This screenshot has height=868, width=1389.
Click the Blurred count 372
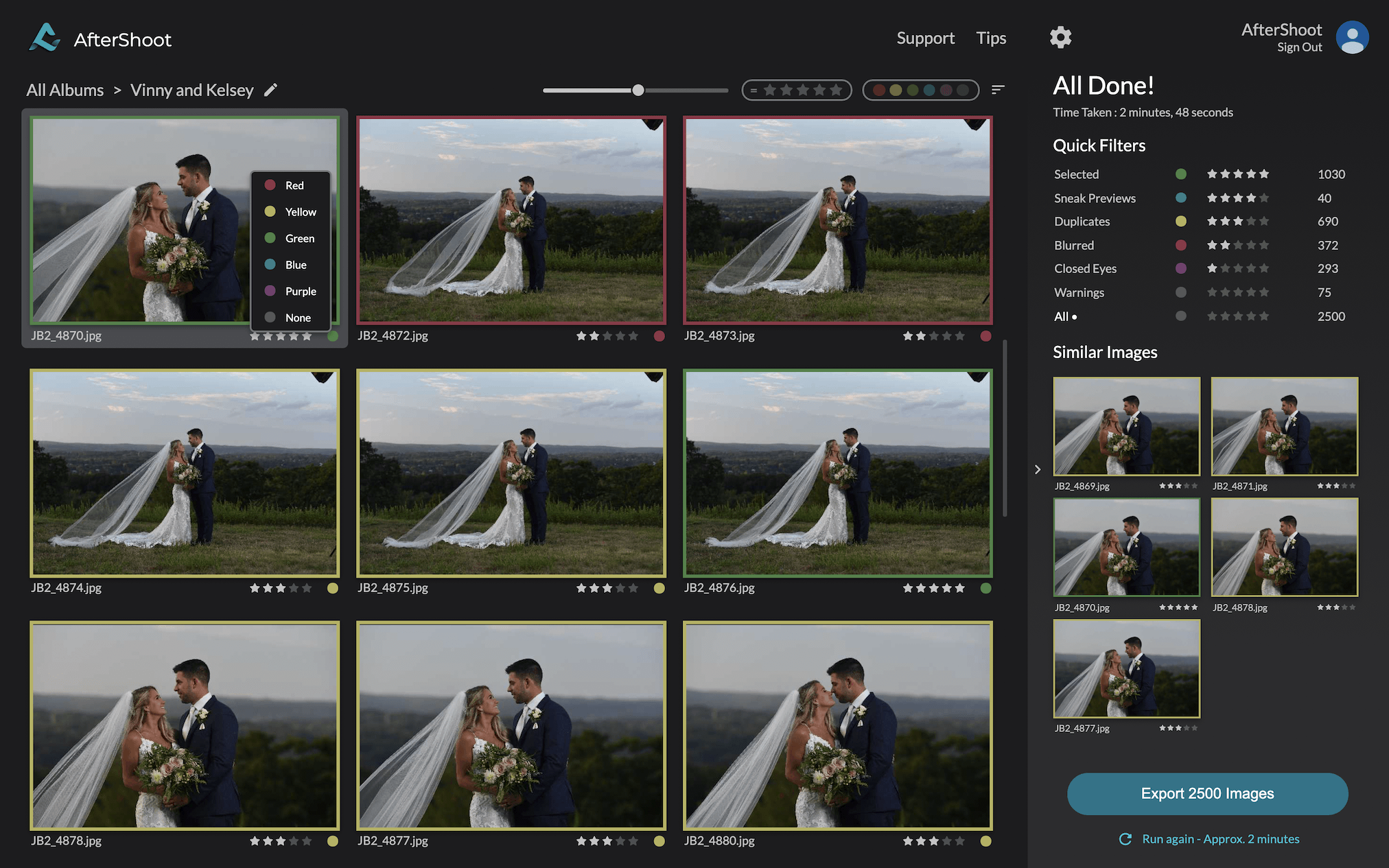[1328, 245]
